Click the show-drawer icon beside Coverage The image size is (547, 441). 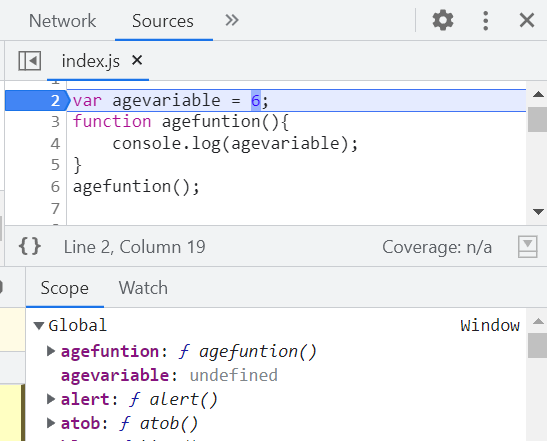click(x=527, y=247)
